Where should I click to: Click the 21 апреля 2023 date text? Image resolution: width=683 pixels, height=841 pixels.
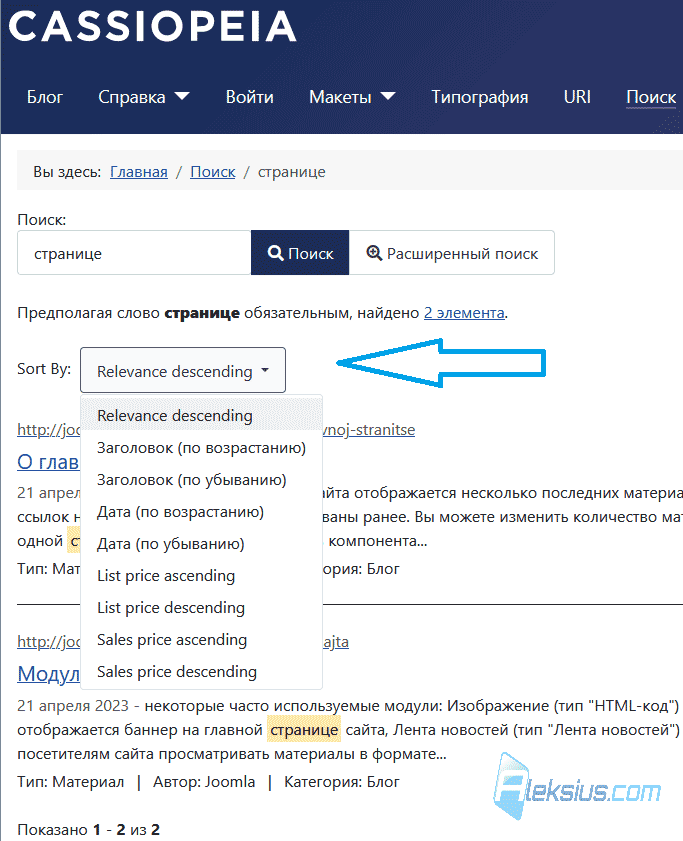pyautogui.click(x=73, y=705)
